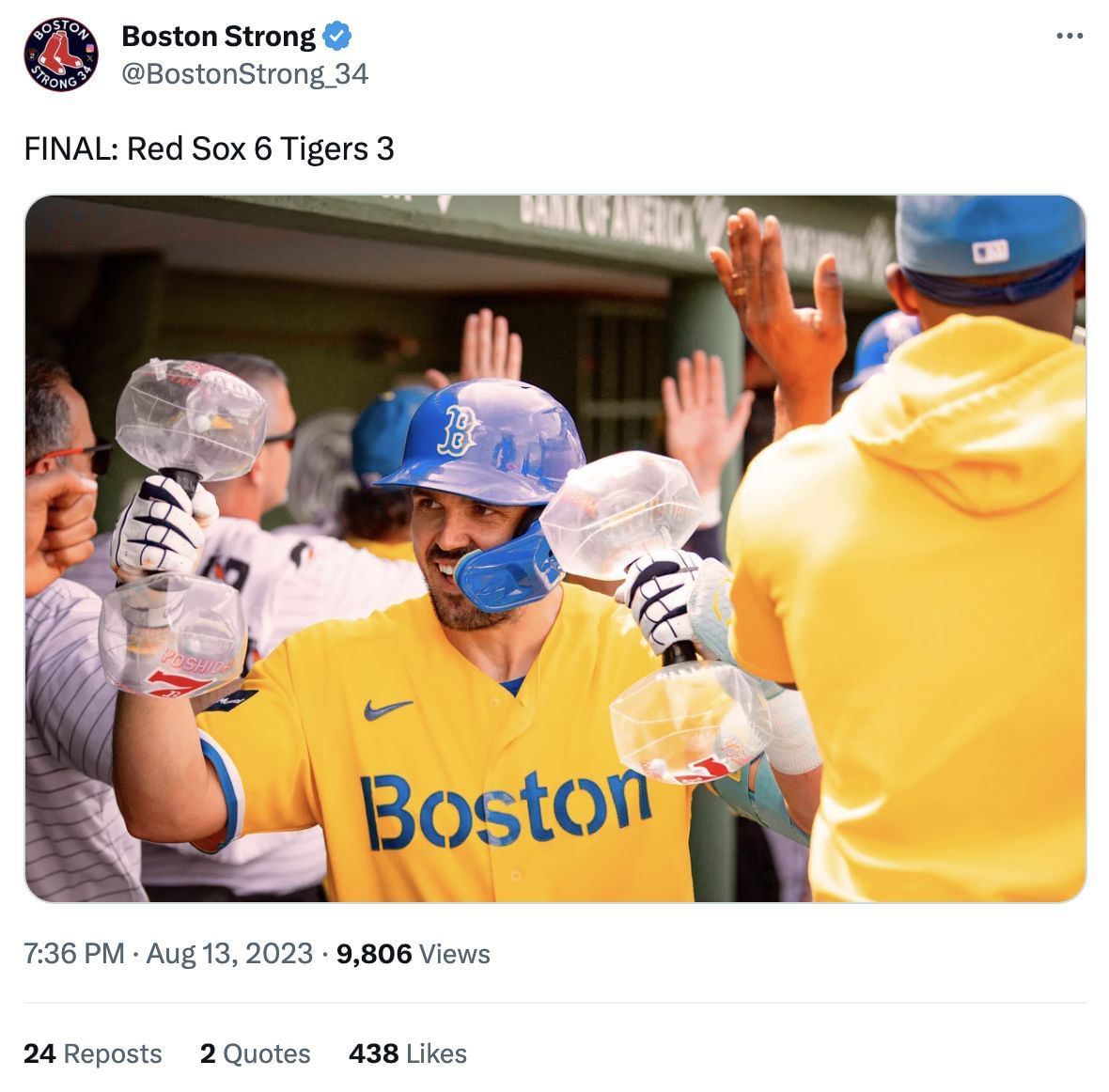Click the Boston Strong 34 profile avatar

(x=61, y=55)
